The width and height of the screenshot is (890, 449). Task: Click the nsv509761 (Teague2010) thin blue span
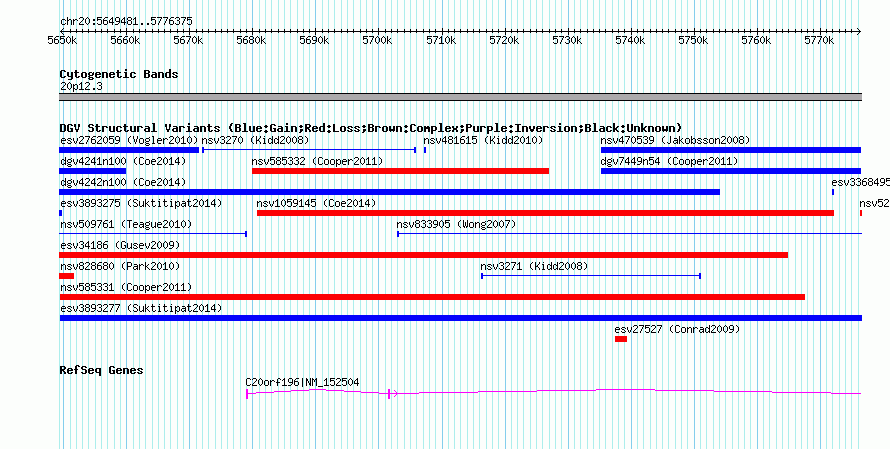pyautogui.click(x=153, y=233)
